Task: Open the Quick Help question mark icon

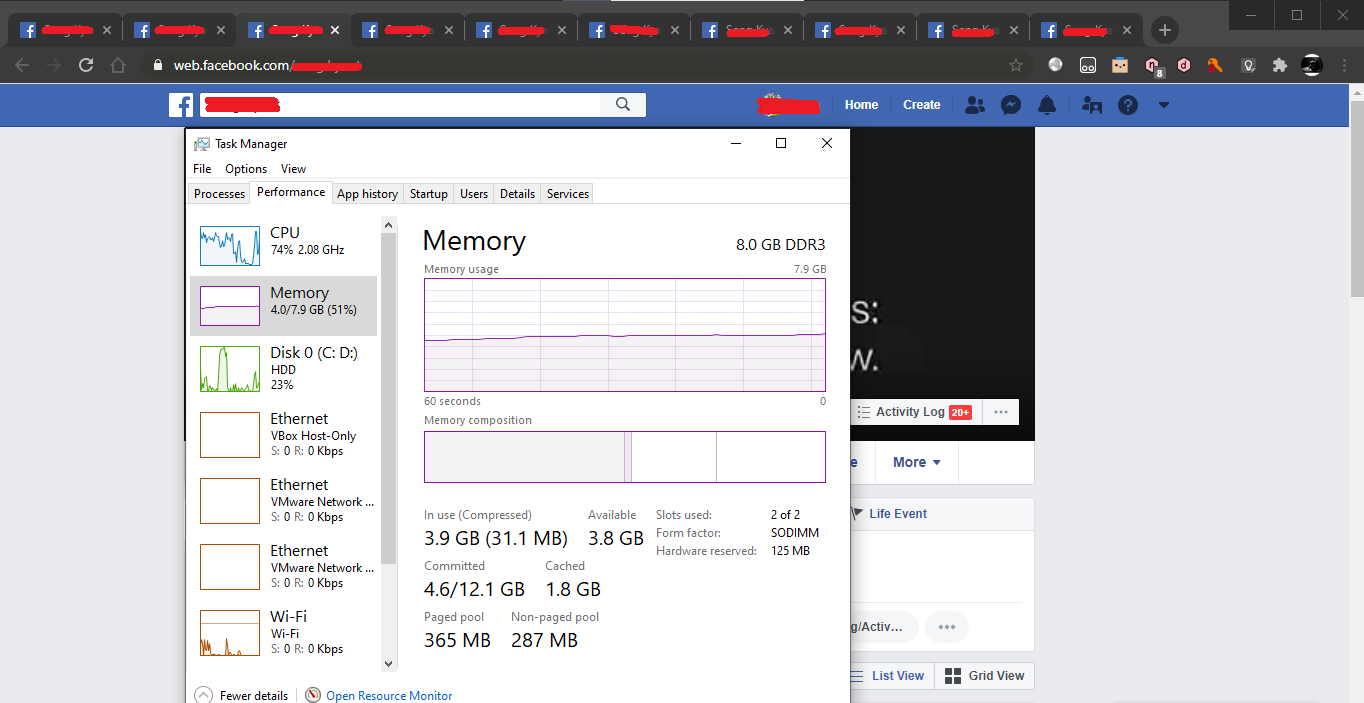Action: tap(1128, 105)
